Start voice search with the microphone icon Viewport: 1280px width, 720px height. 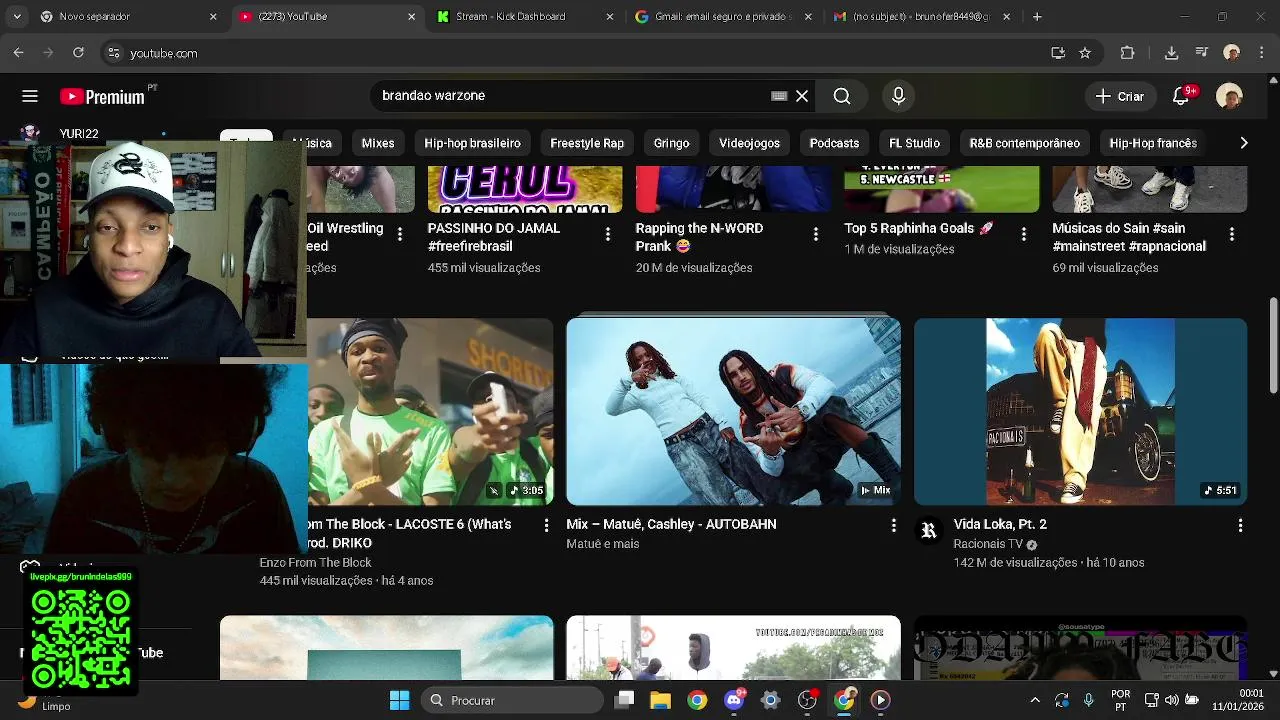898,96
